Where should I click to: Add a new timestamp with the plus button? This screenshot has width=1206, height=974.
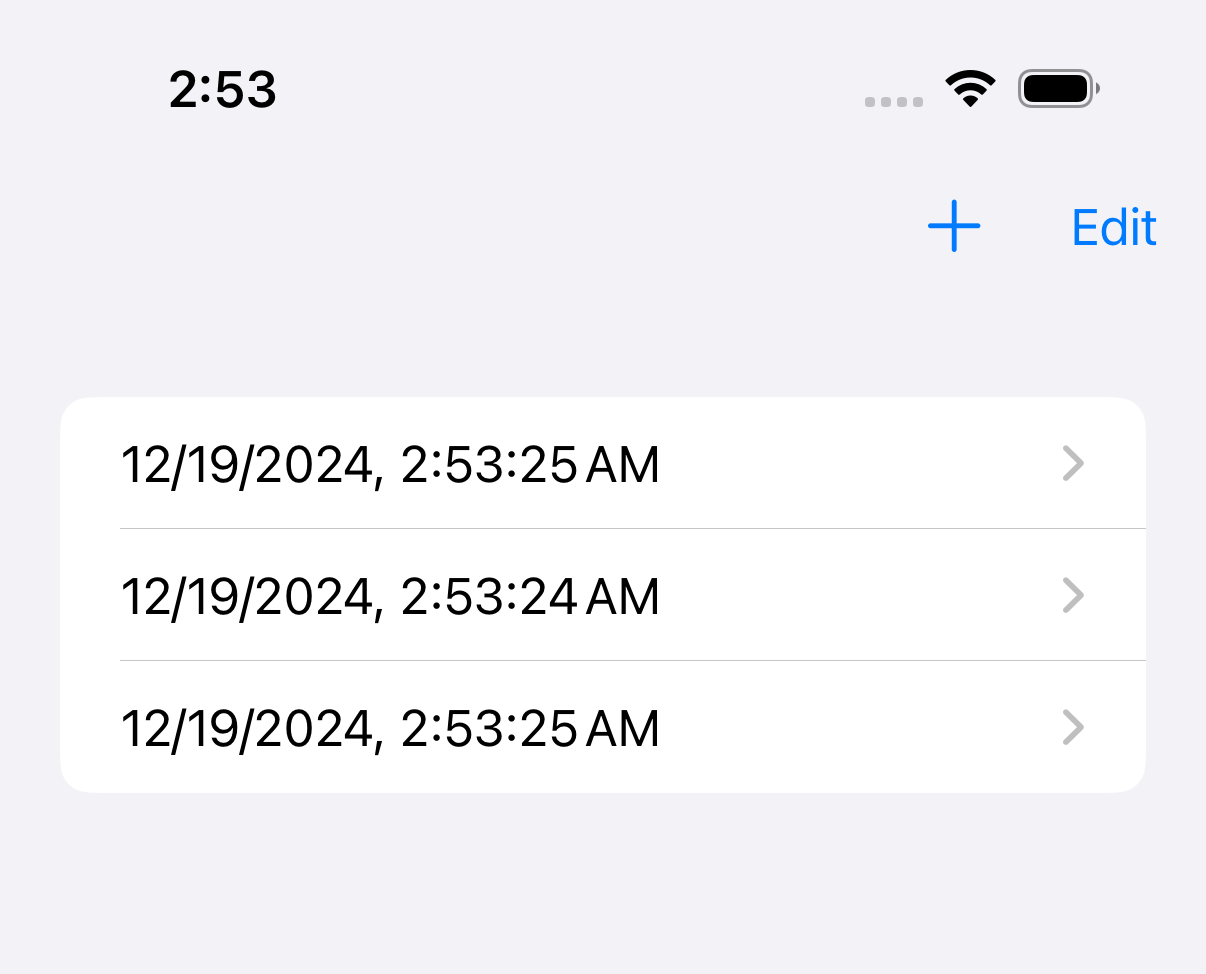point(954,227)
